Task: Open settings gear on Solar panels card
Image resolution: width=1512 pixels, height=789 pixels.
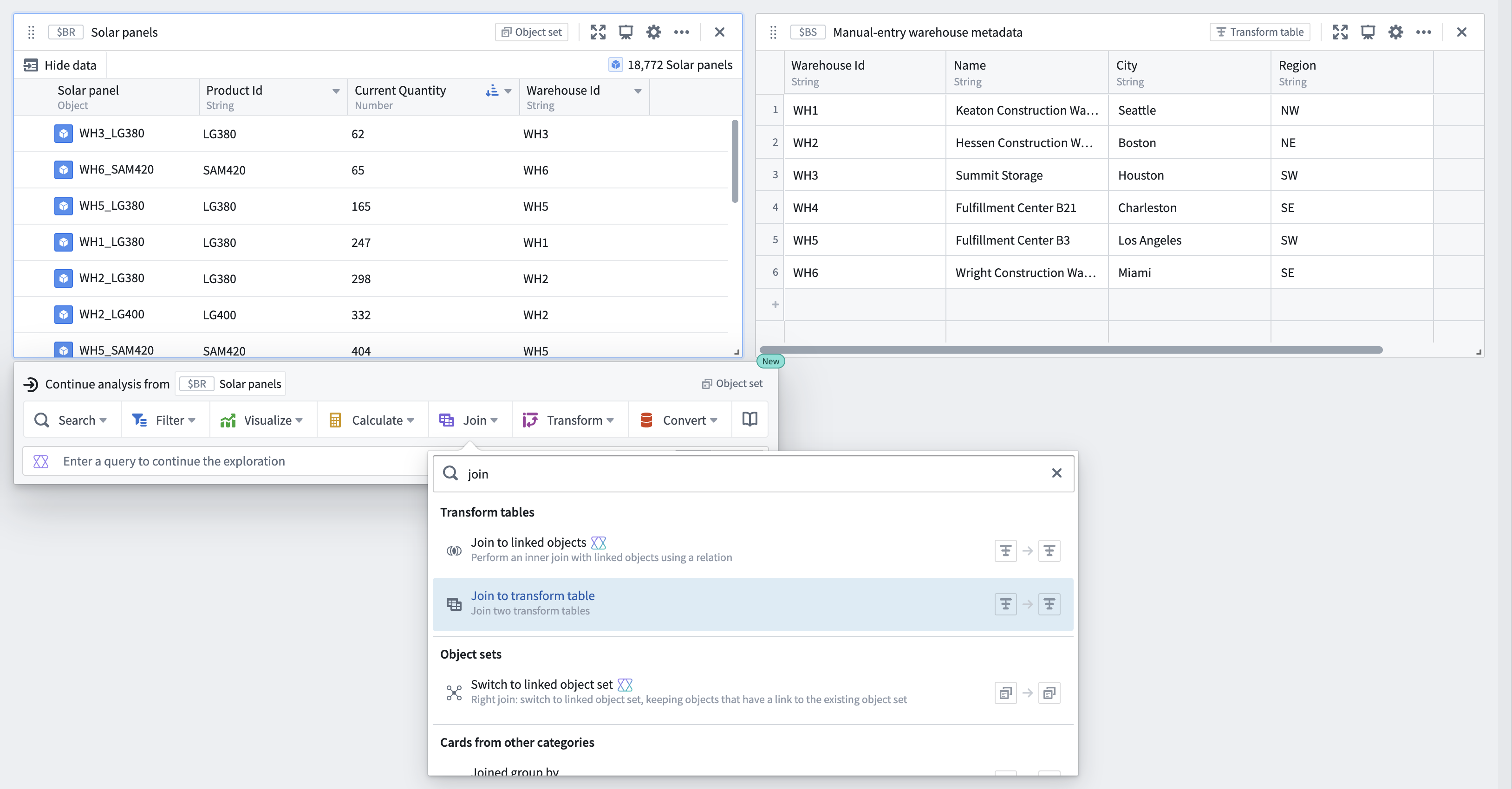Action: click(653, 32)
